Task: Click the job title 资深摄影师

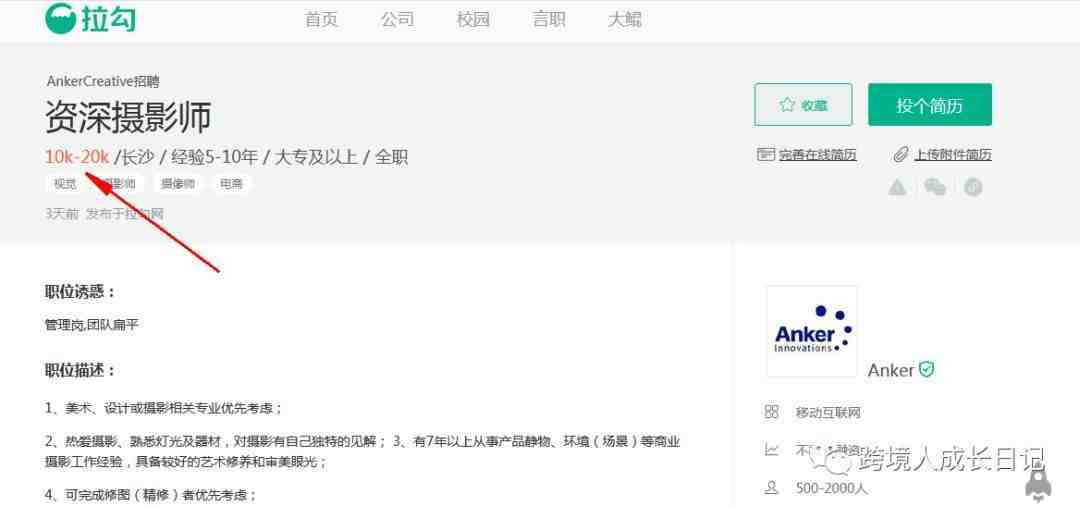Action: click(x=128, y=117)
